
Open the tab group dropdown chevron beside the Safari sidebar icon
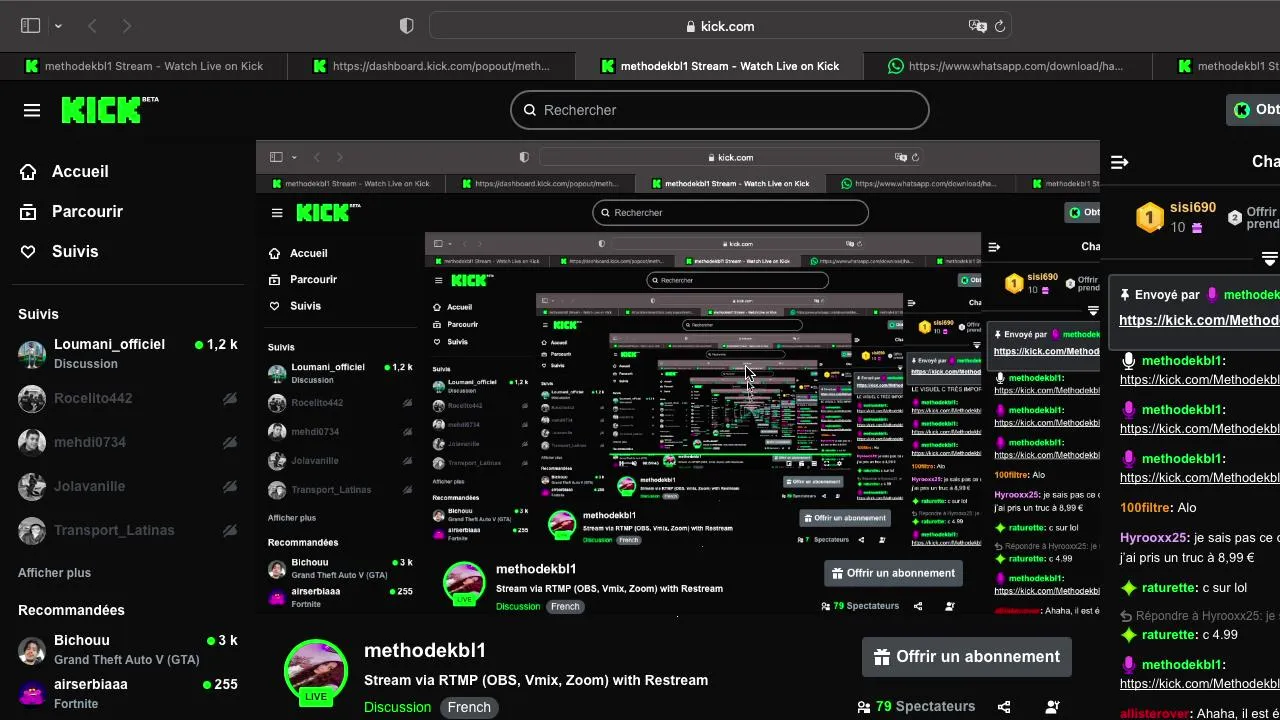[58, 26]
